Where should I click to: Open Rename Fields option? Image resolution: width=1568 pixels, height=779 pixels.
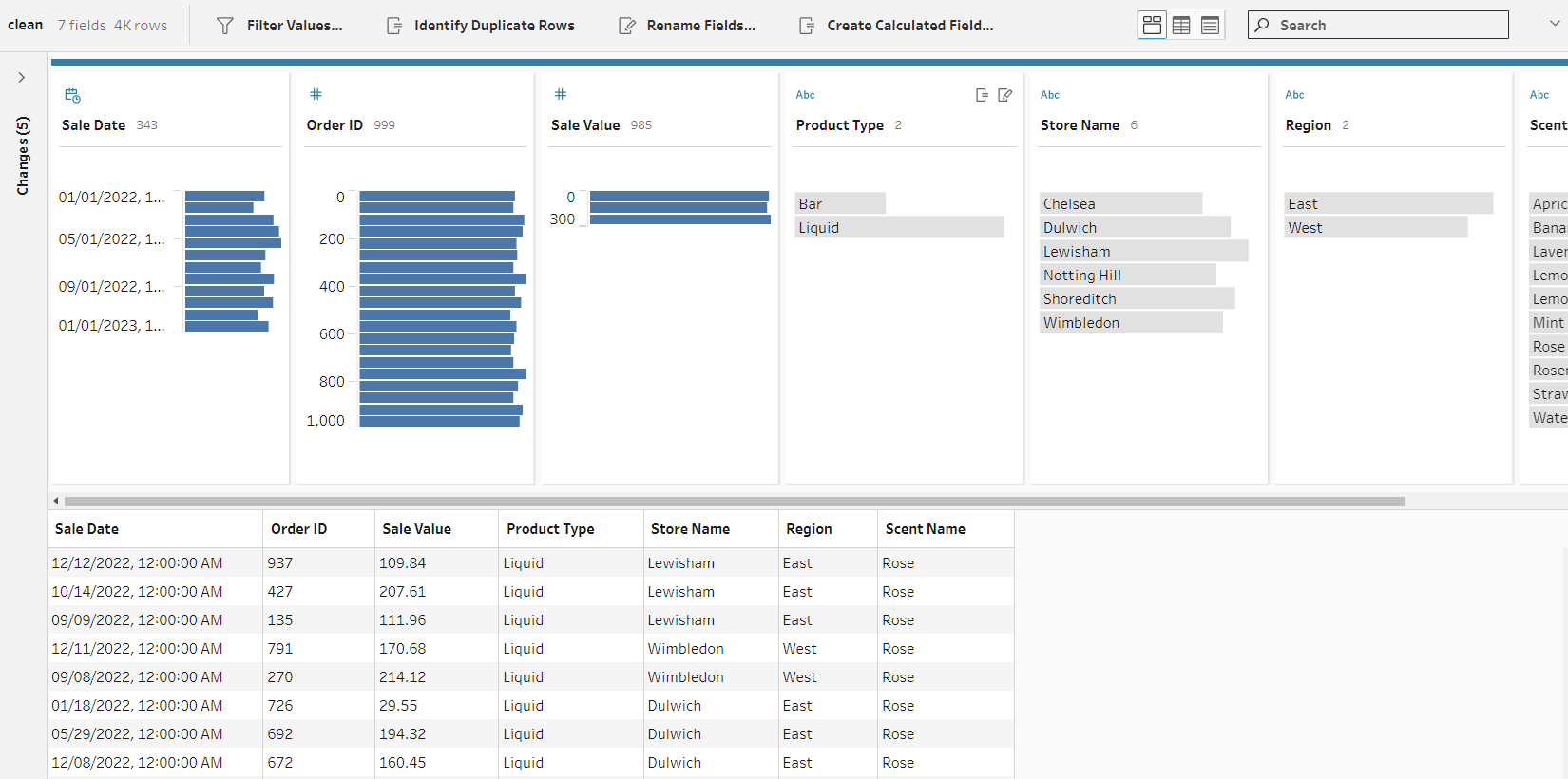[x=687, y=26]
